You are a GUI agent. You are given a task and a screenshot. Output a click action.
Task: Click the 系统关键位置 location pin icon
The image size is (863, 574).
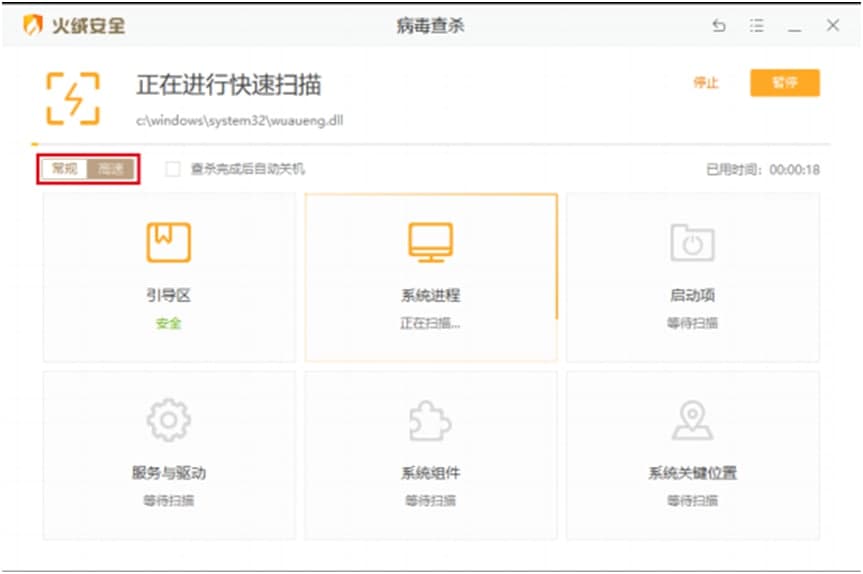(x=692, y=419)
